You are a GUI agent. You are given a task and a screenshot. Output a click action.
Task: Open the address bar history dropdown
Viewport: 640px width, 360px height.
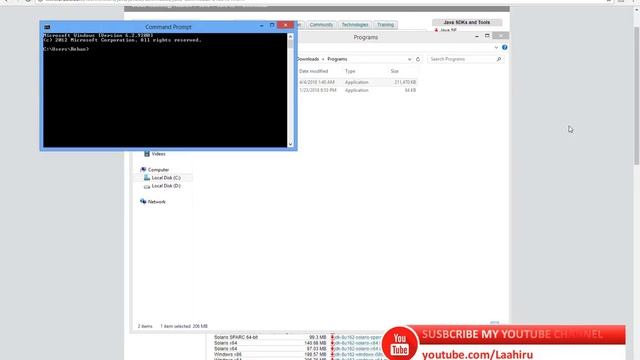[x=409, y=60]
